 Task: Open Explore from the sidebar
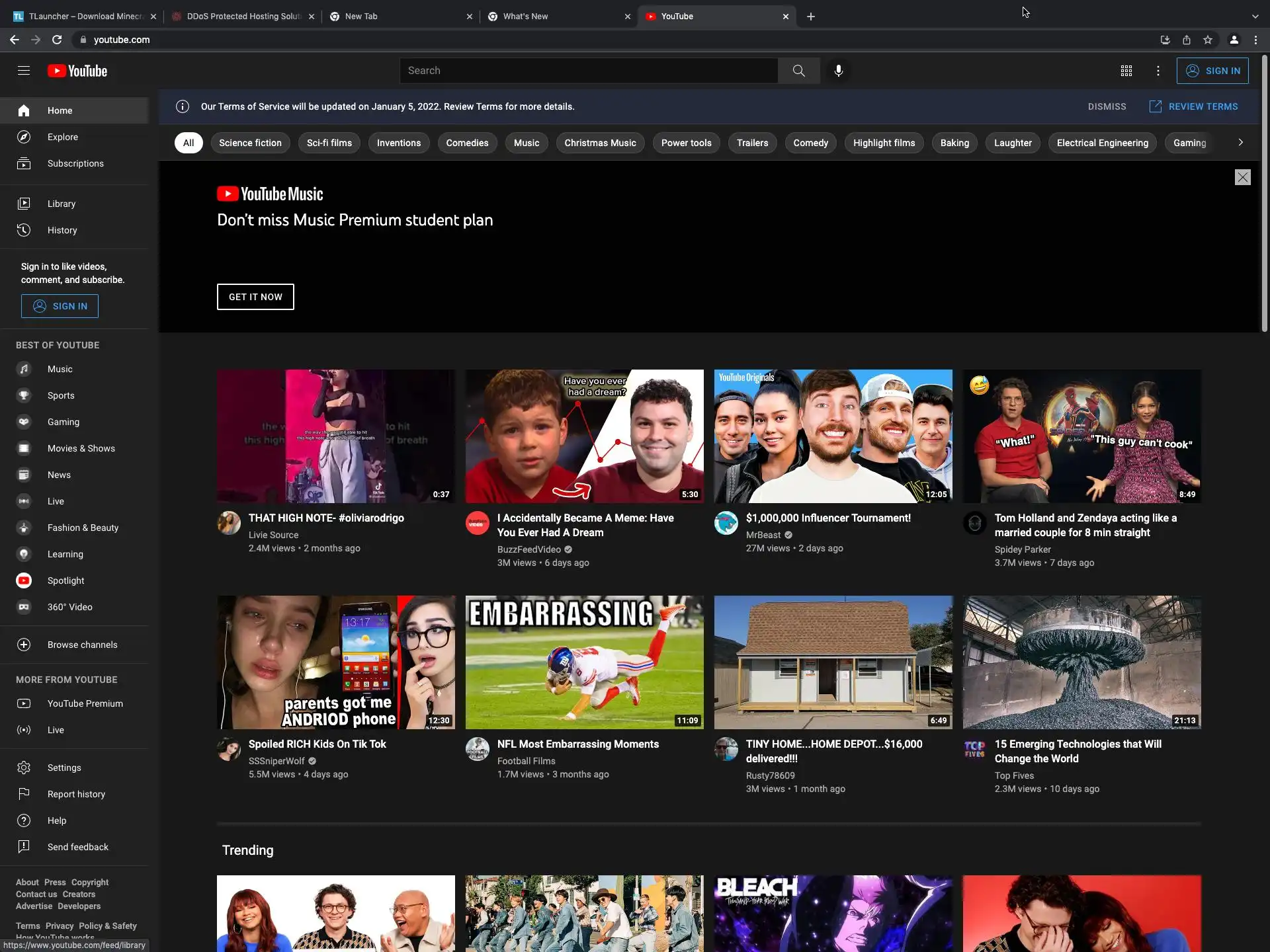click(62, 137)
